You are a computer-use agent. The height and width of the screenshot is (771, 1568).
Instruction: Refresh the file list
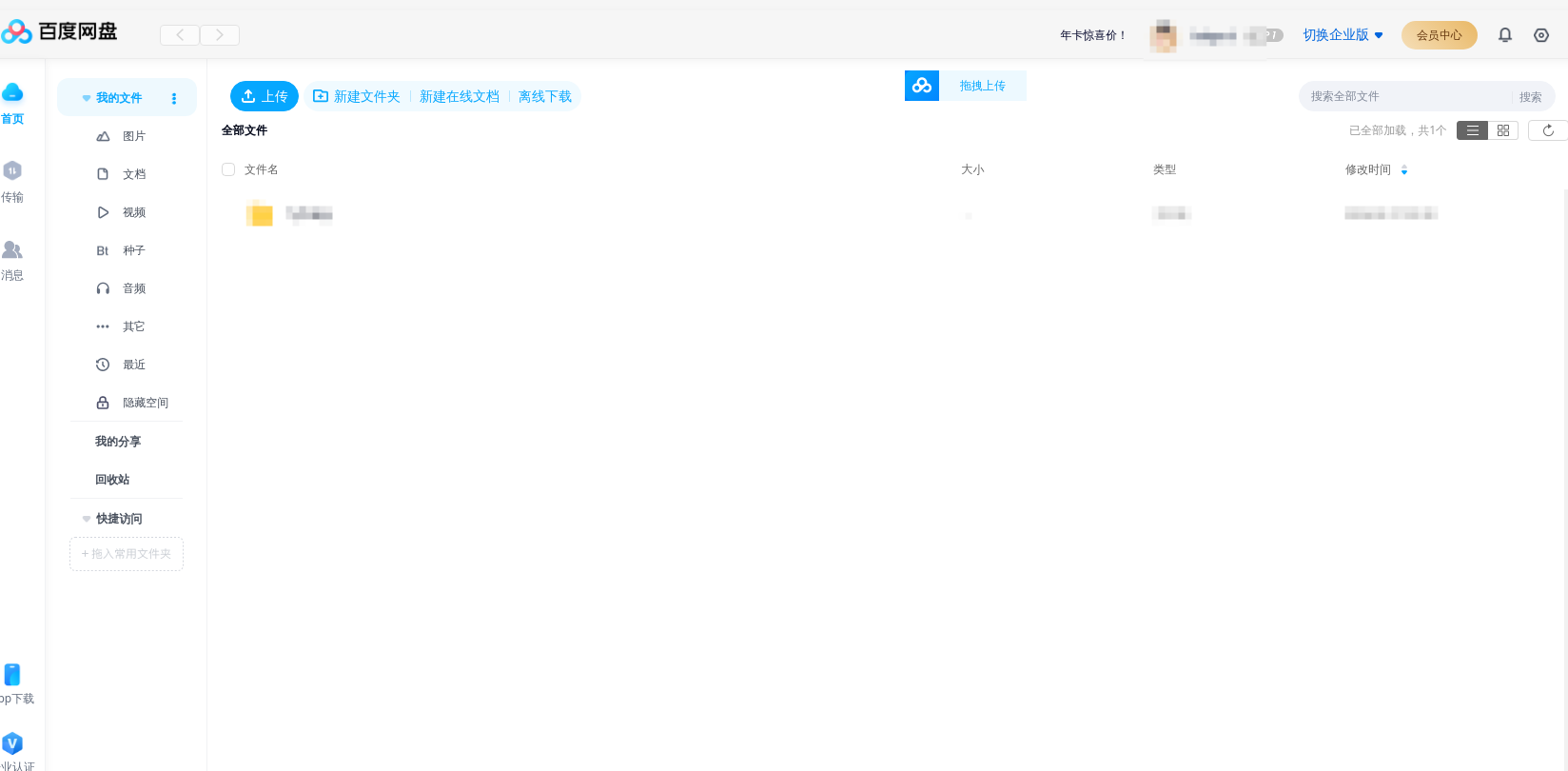click(1548, 130)
